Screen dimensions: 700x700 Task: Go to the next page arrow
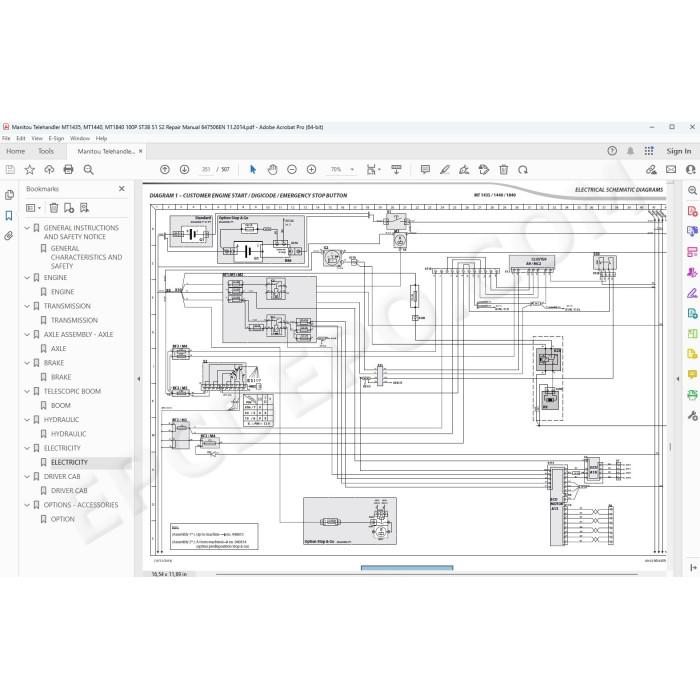(184, 170)
